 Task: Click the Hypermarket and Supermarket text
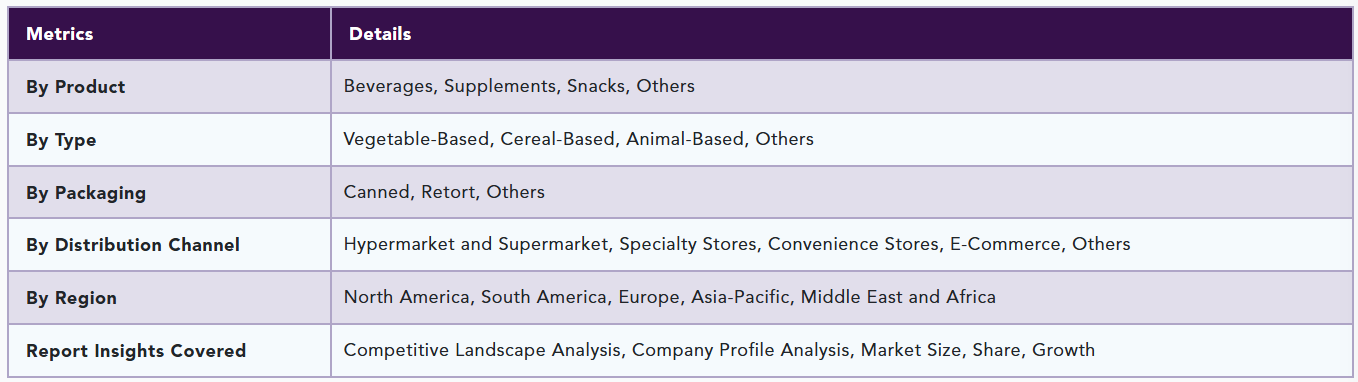point(476,244)
